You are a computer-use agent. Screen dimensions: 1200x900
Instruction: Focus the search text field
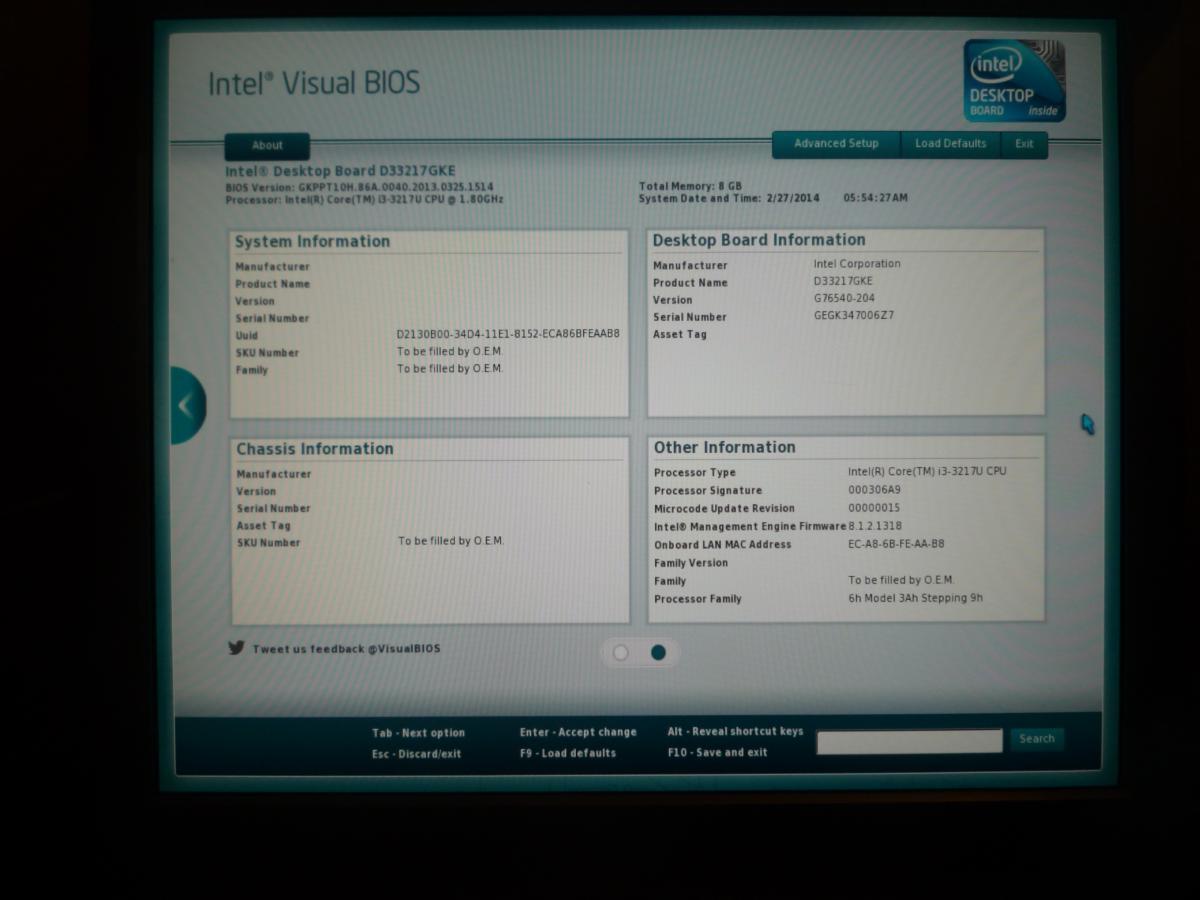tap(909, 741)
